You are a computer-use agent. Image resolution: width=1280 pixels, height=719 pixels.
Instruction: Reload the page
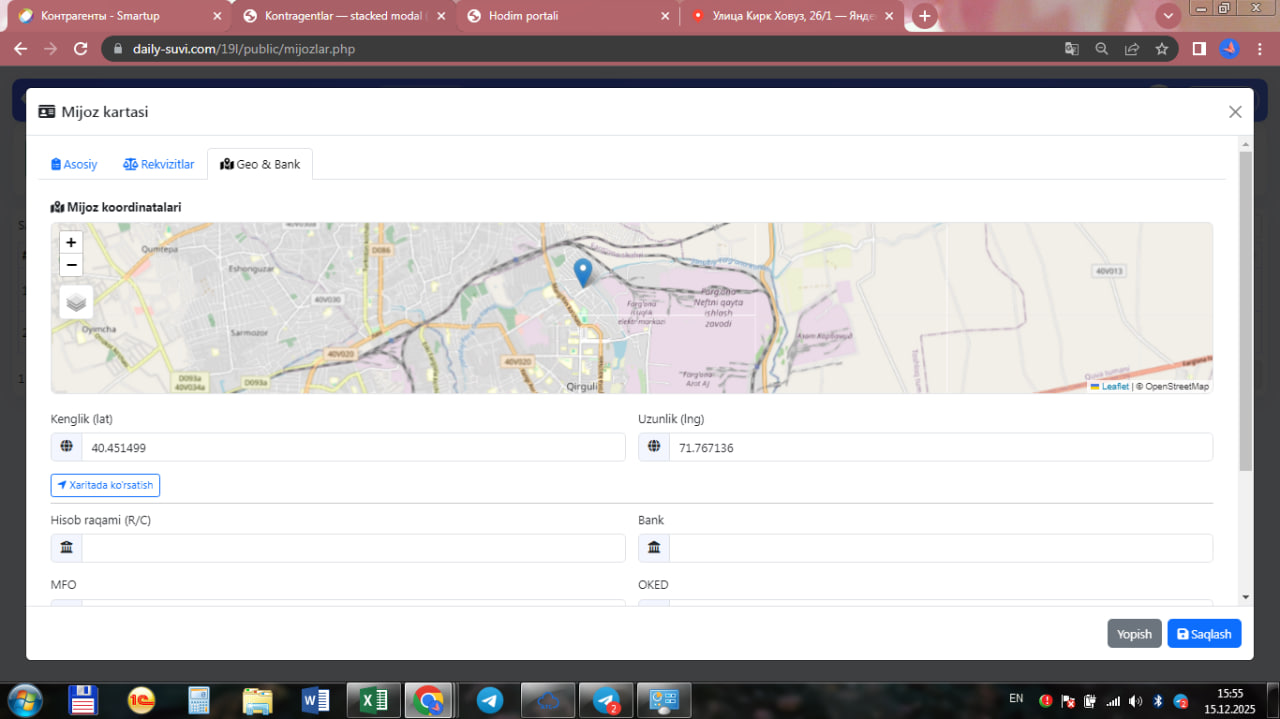[81, 49]
